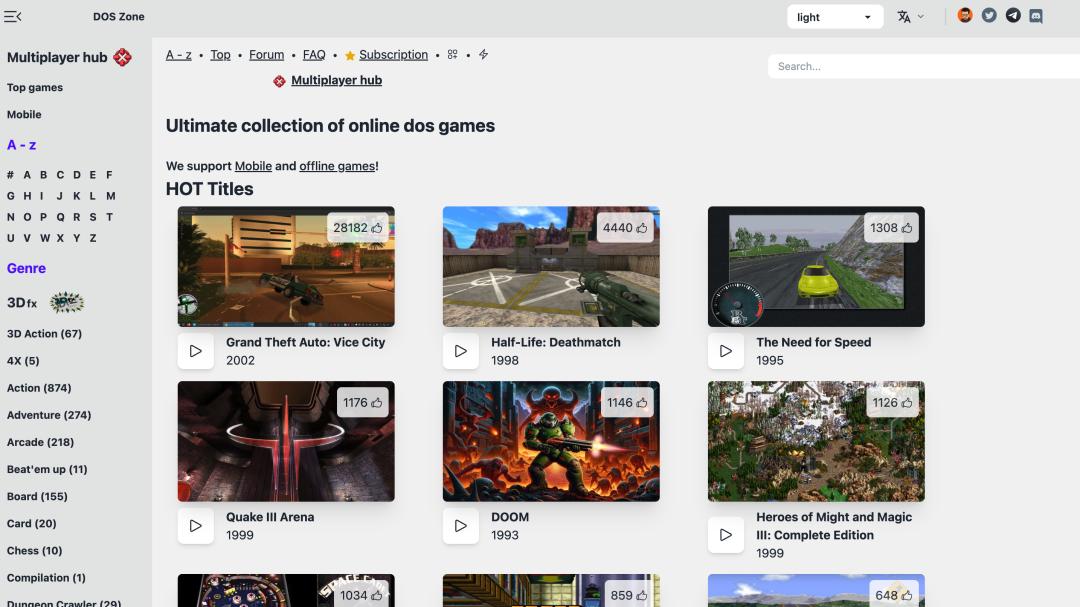Filter games by letter A
Image resolution: width=1080 pixels, height=607 pixels.
[27, 175]
